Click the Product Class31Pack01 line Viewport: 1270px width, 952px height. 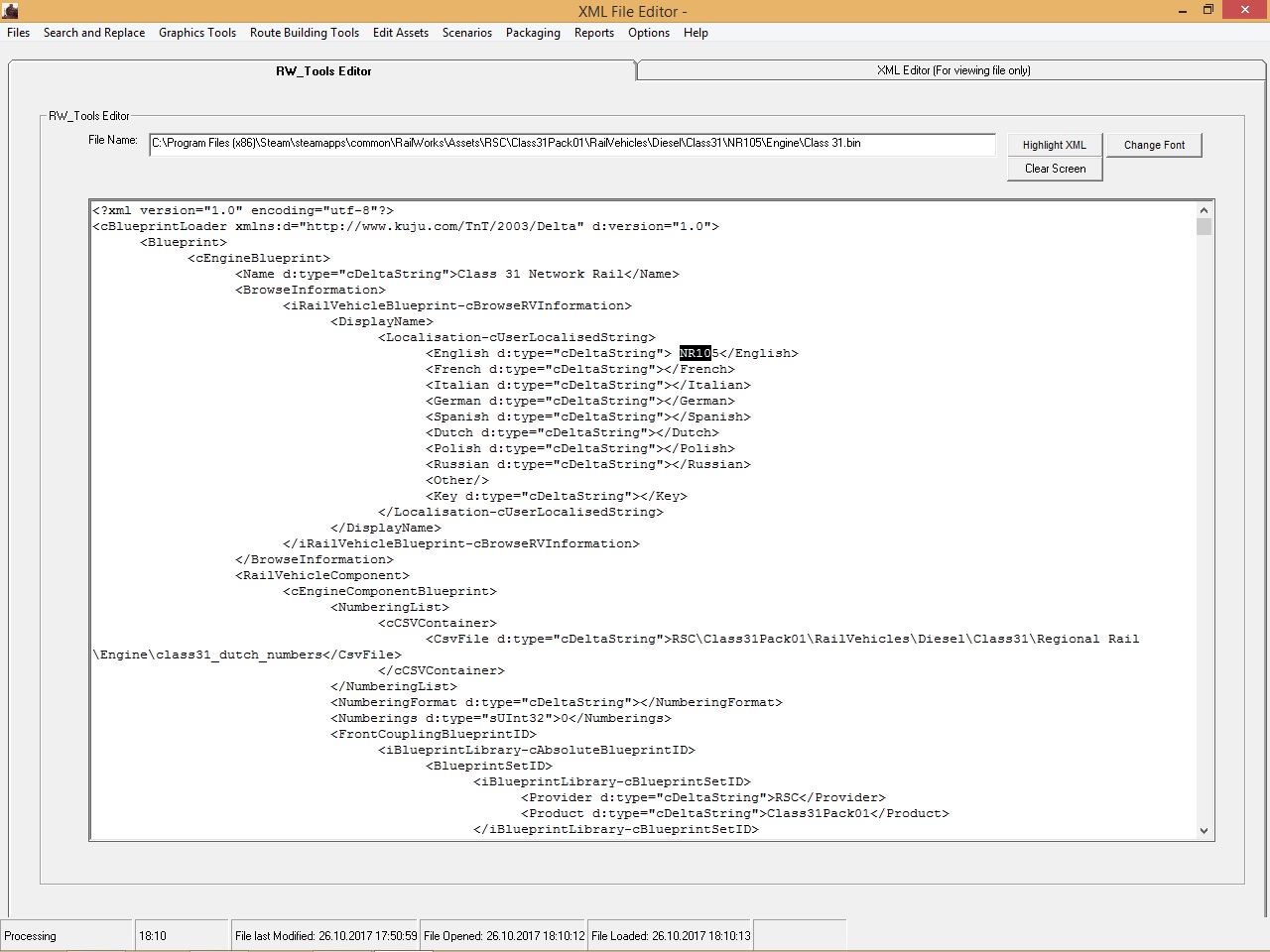[735, 813]
